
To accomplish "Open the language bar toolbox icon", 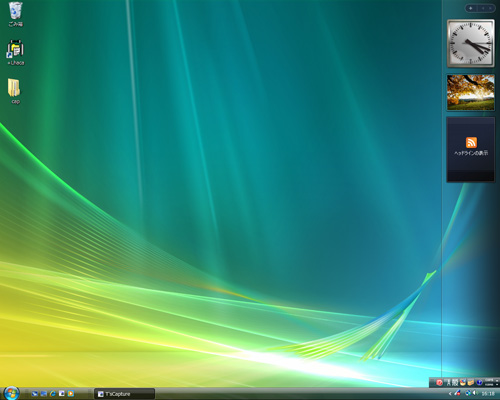I will point(471,382).
